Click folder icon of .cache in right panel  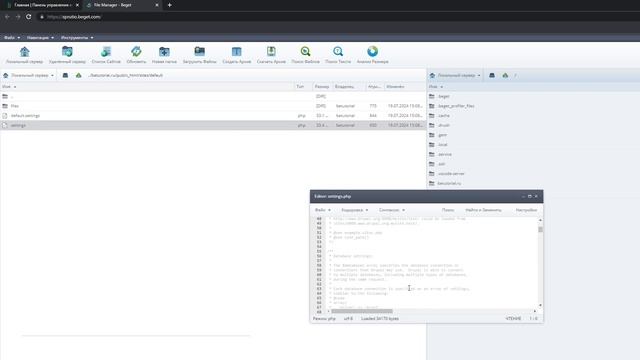432,116
